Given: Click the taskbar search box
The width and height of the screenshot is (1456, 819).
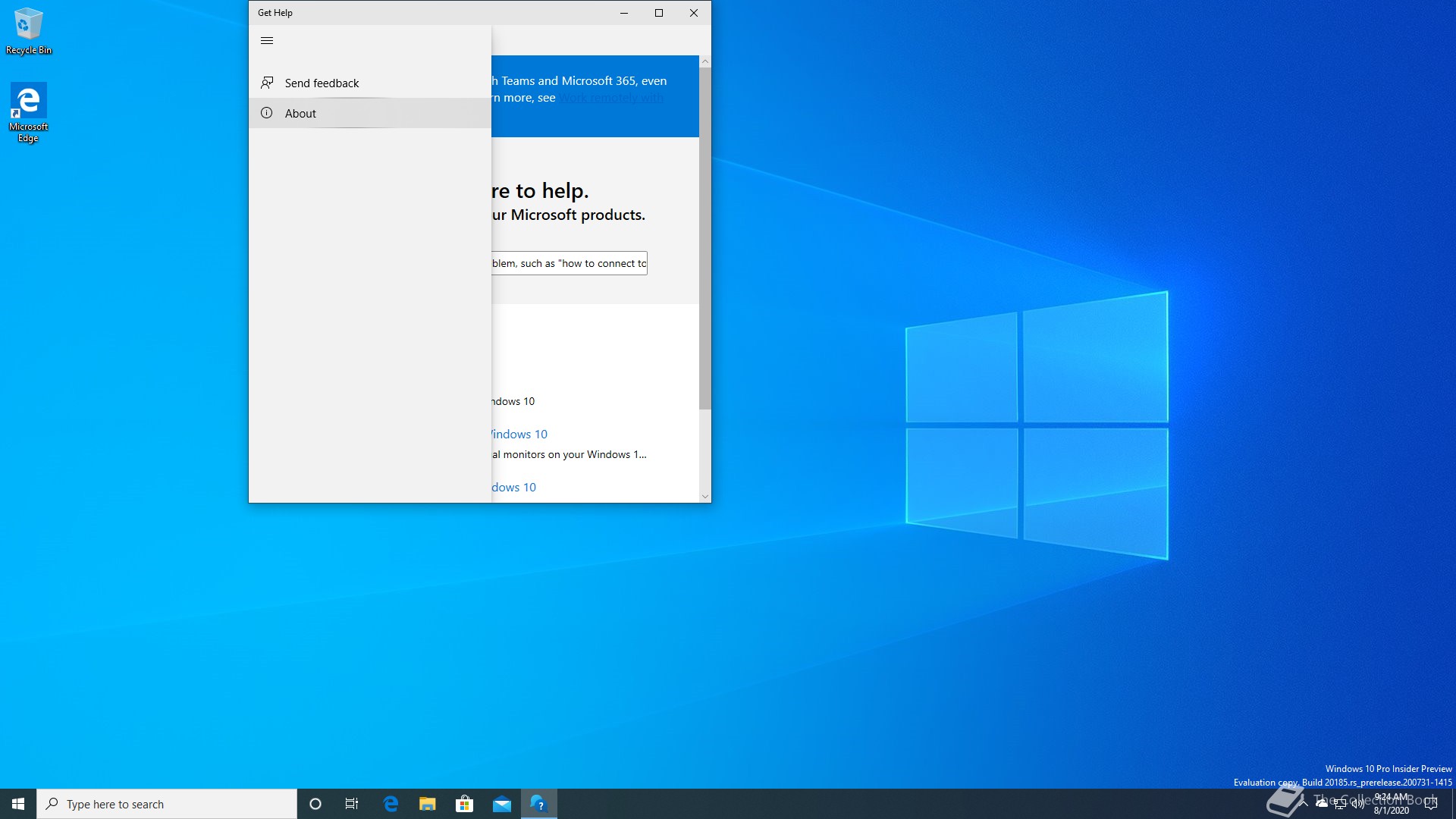Looking at the screenshot, I should pyautogui.click(x=167, y=804).
